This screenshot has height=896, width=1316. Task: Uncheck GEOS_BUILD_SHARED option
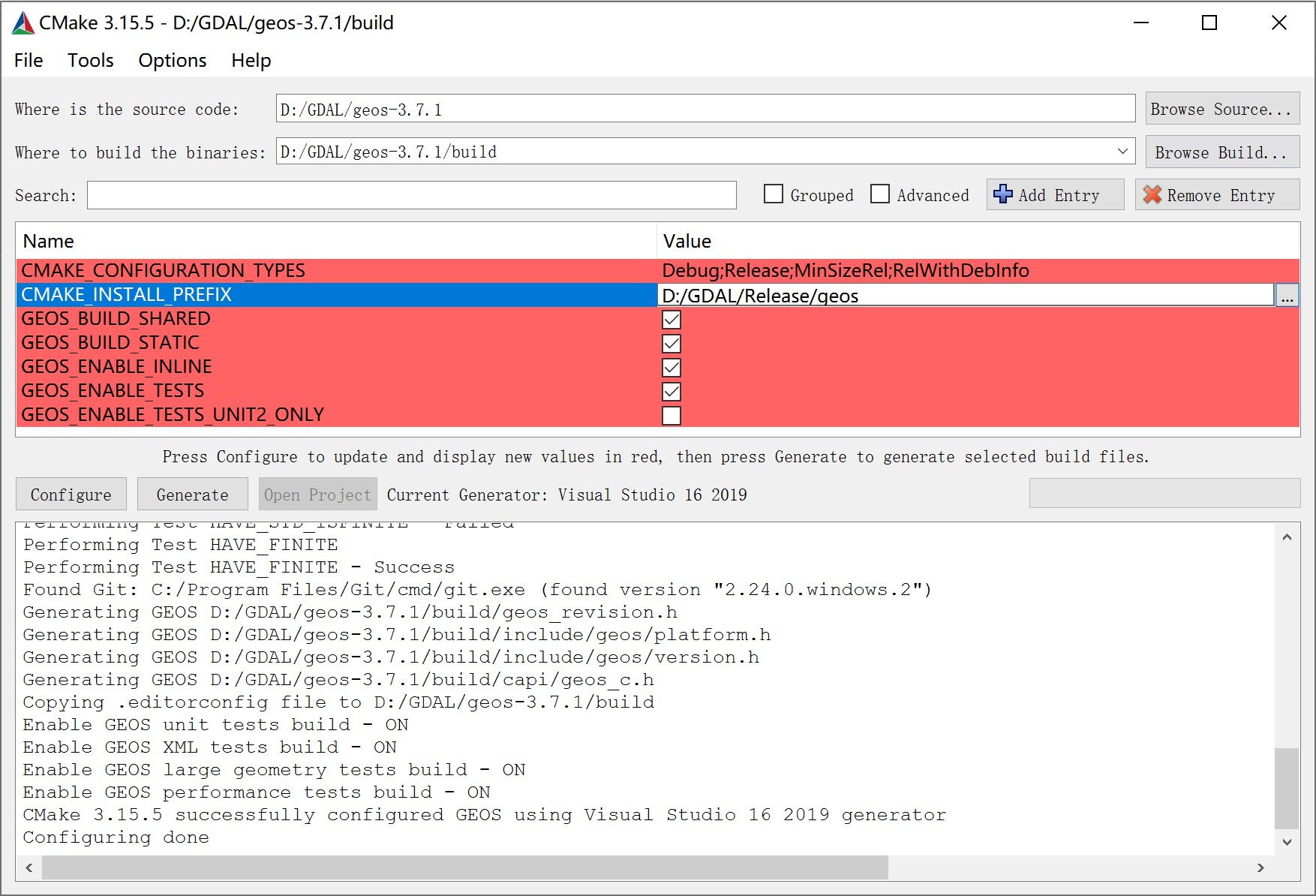[x=672, y=320]
